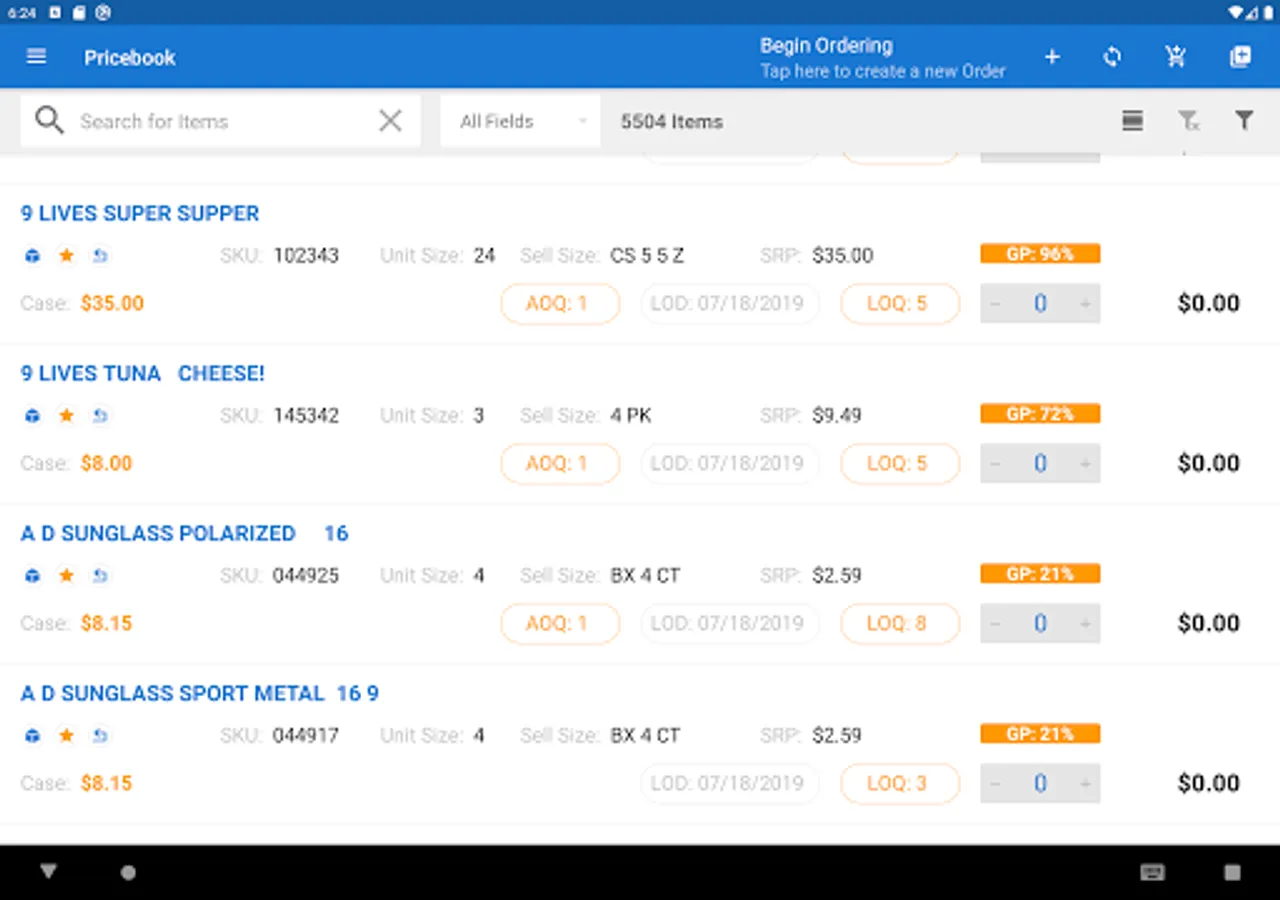Toggle favorite star for A D SUNGLASS SPORT METAL
Viewport: 1280px width, 900px height.
point(66,736)
